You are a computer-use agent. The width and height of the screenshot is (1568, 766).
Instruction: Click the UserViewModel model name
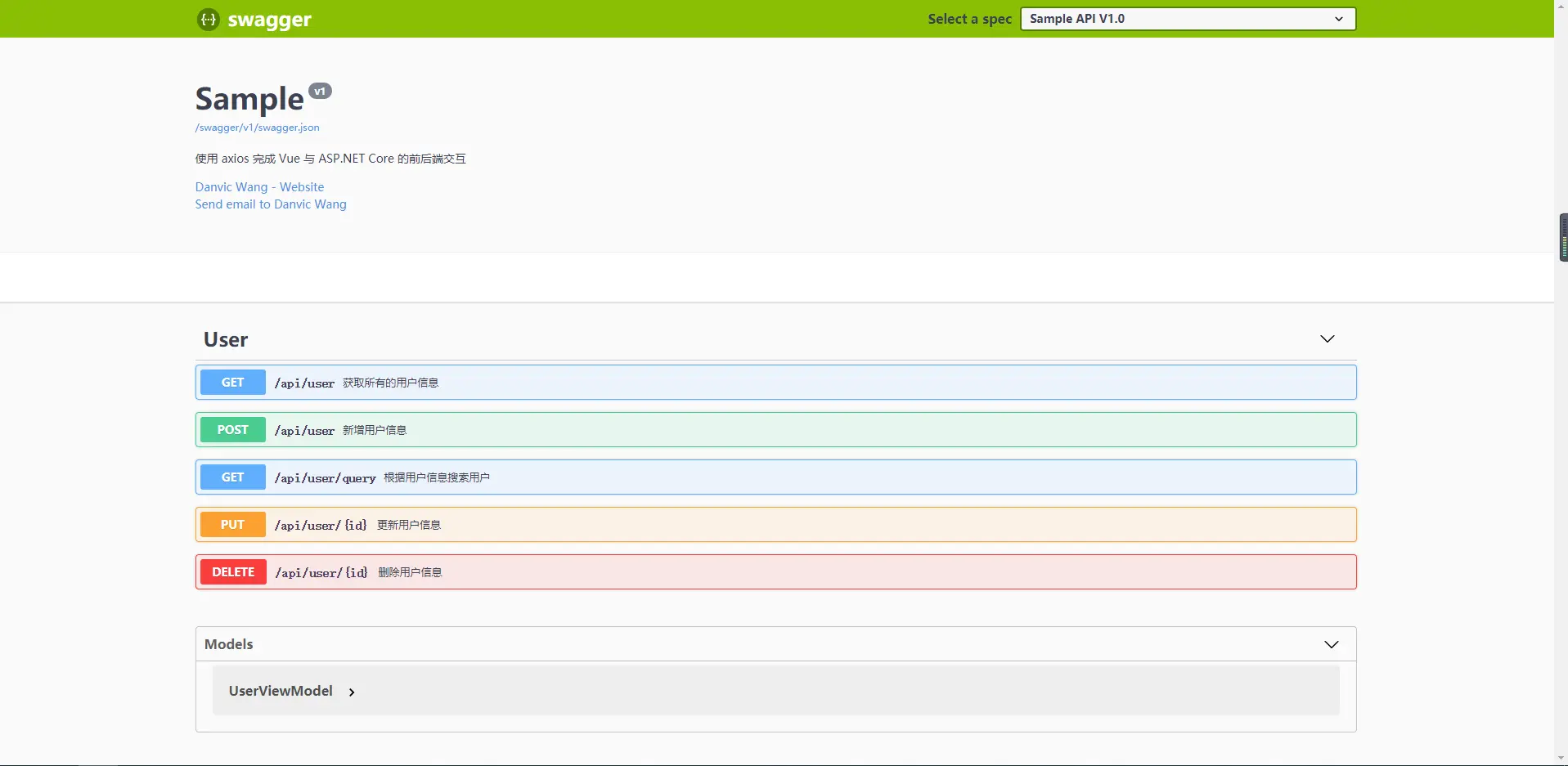281,691
